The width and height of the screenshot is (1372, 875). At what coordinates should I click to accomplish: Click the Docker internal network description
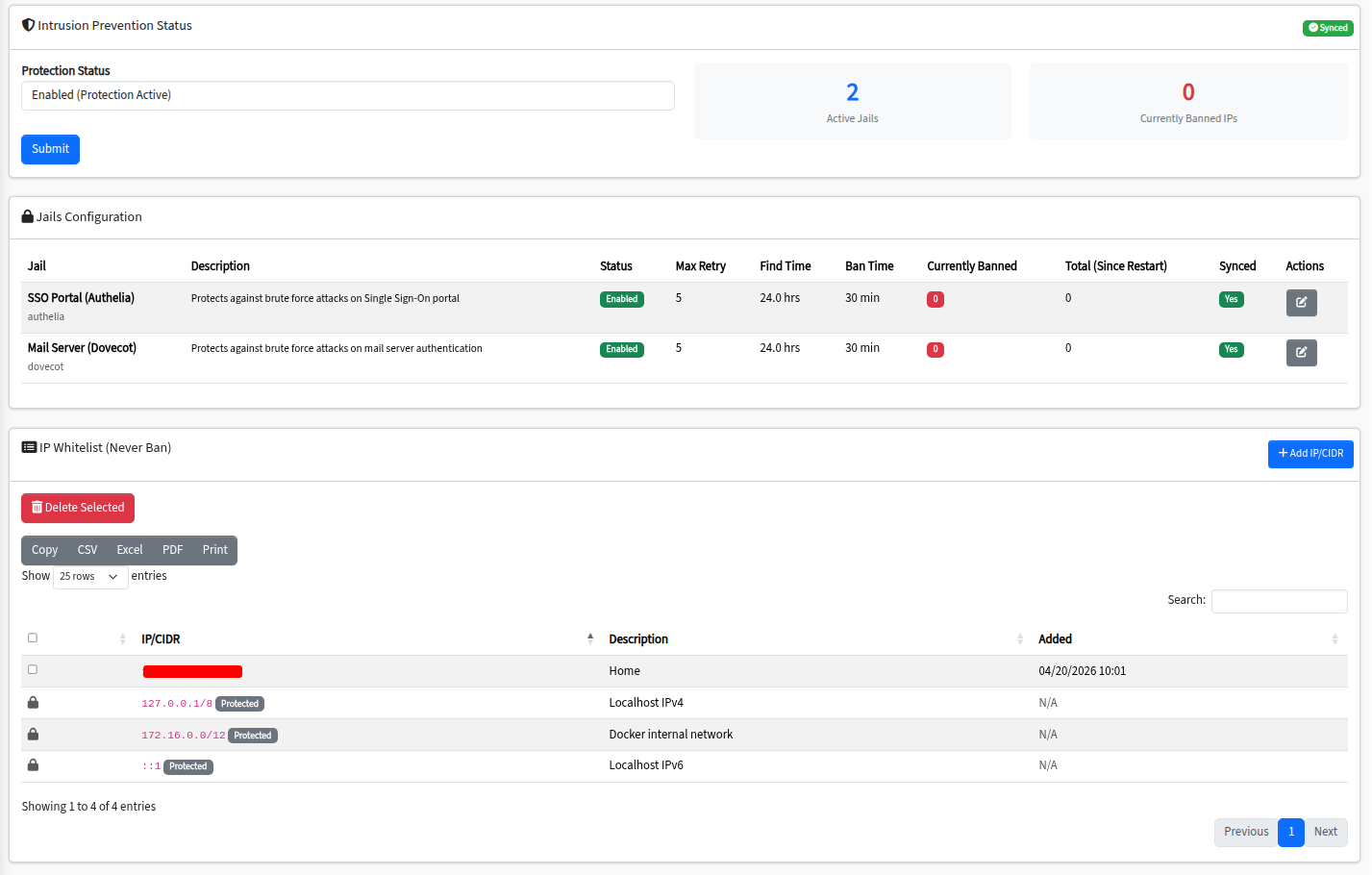(670, 735)
